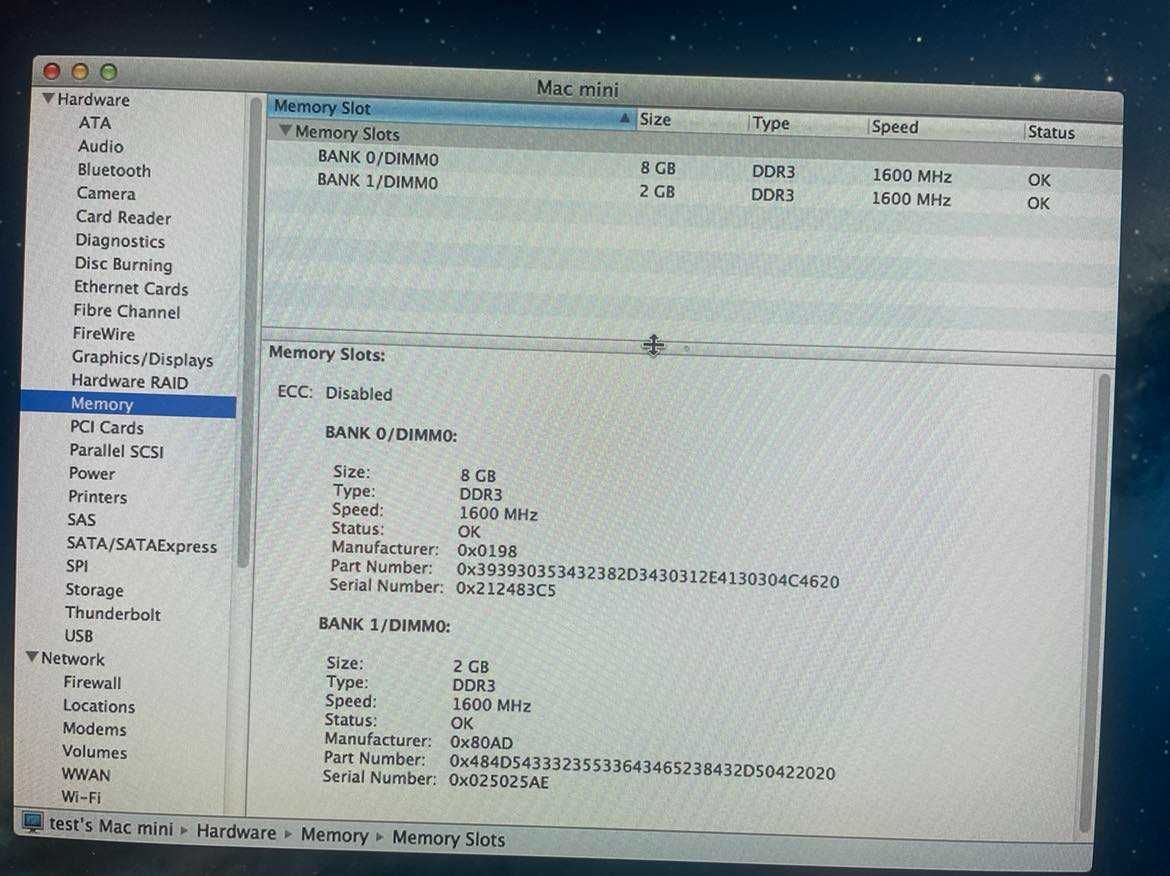Select Wi-Fi under Network
This screenshot has width=1170, height=876.
click(x=81, y=797)
